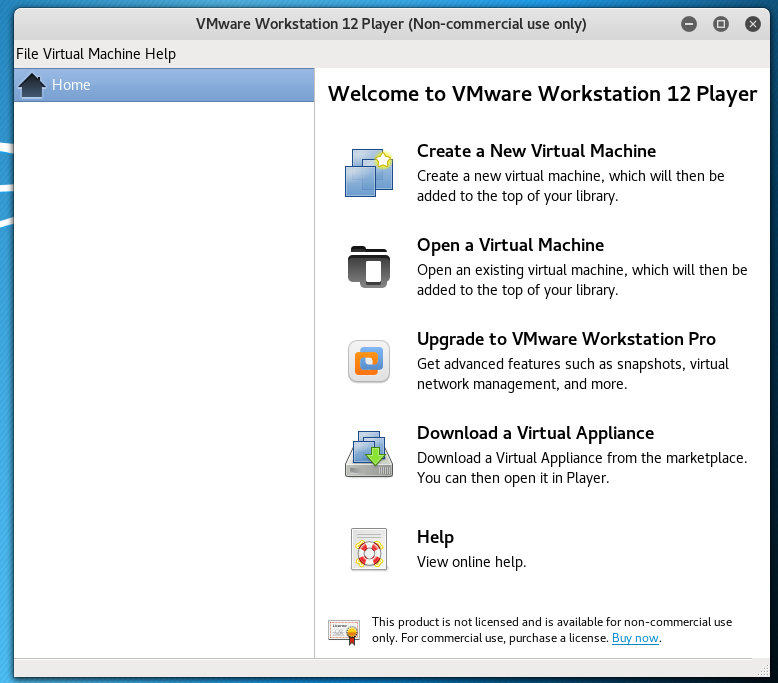Click the Home house icon in the sidebar

tap(32, 85)
